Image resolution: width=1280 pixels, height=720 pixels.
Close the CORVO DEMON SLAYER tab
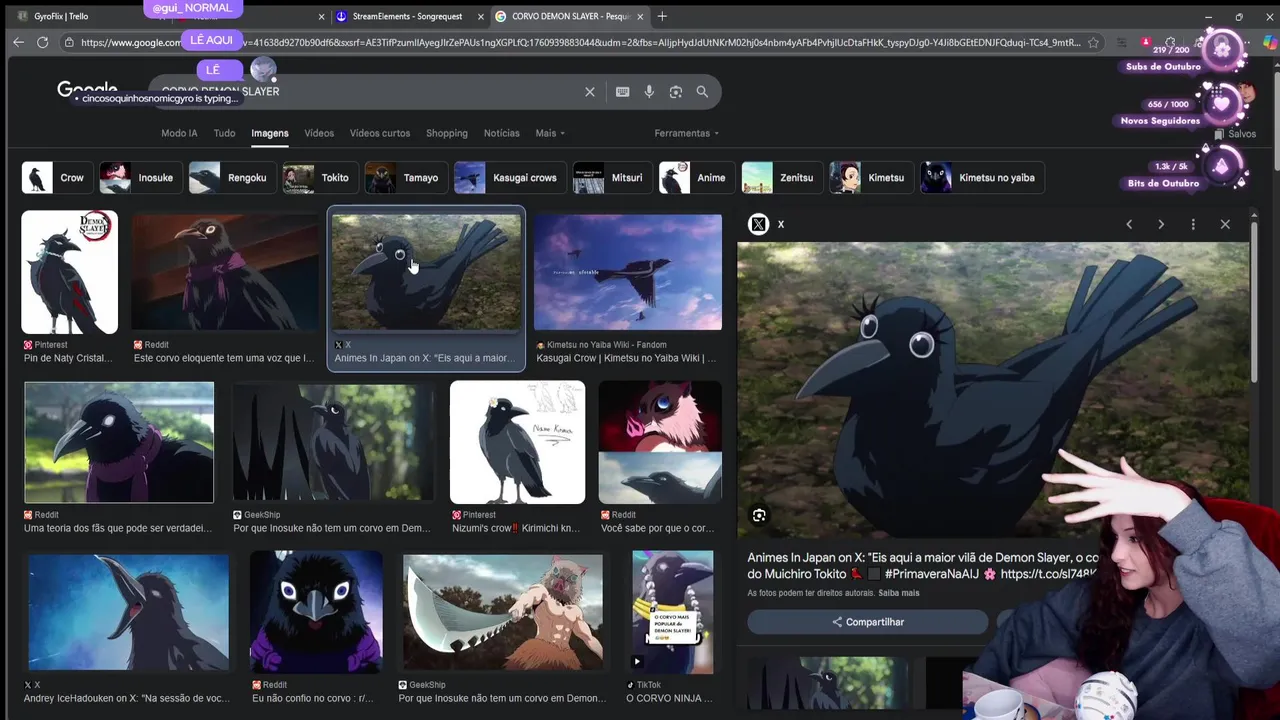click(x=640, y=16)
